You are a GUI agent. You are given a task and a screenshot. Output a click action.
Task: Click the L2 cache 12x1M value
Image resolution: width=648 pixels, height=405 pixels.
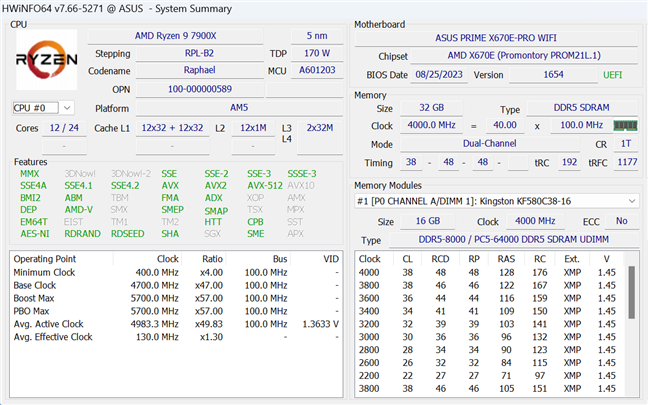[x=253, y=128]
